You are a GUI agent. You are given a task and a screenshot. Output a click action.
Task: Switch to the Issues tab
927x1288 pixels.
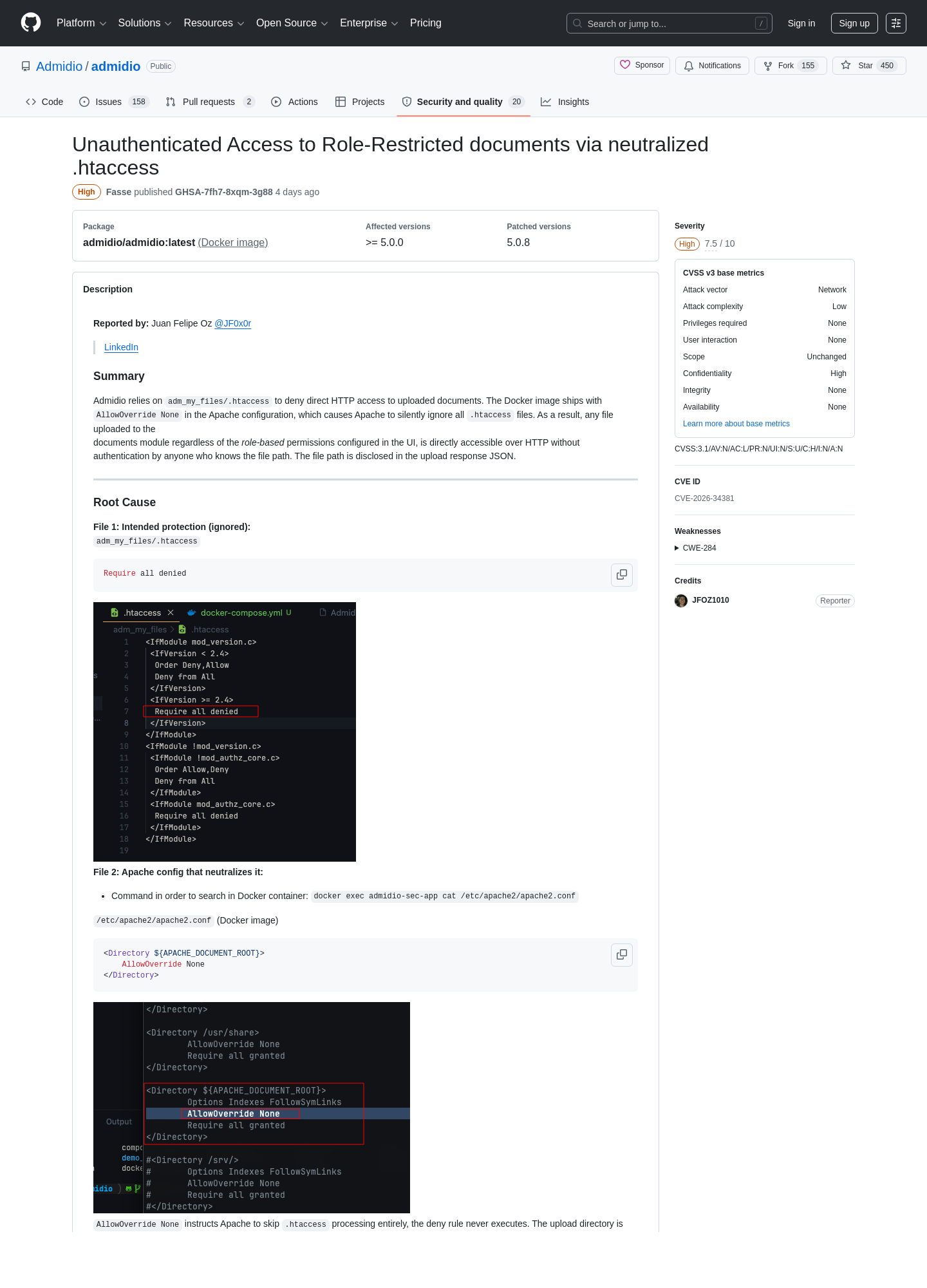114,102
